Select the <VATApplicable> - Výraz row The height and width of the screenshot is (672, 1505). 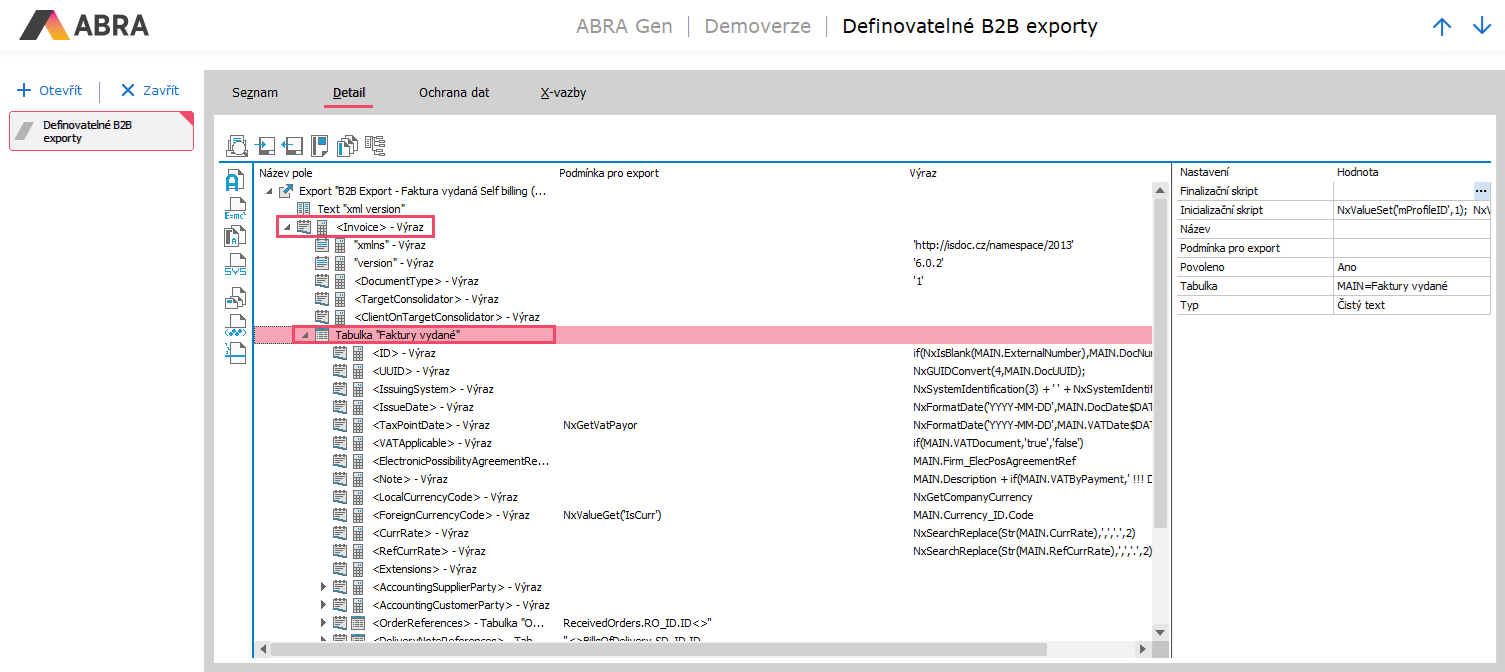pos(703,443)
